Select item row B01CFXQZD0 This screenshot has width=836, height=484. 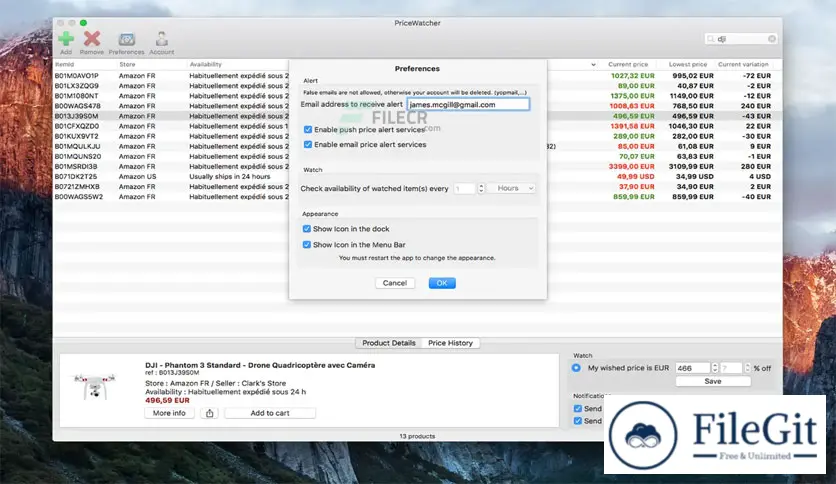click(76, 126)
